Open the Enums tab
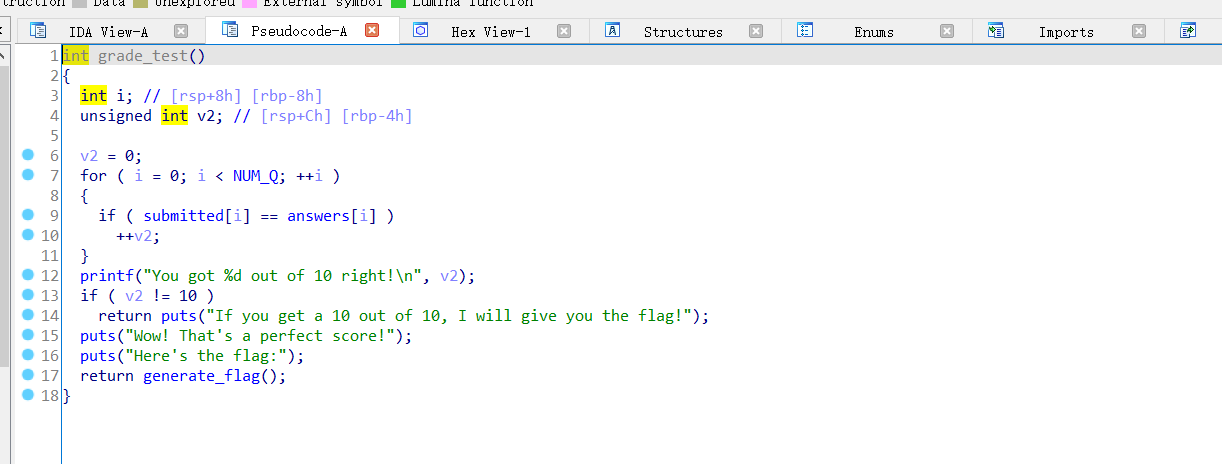The height and width of the screenshot is (464, 1222). [x=874, y=32]
